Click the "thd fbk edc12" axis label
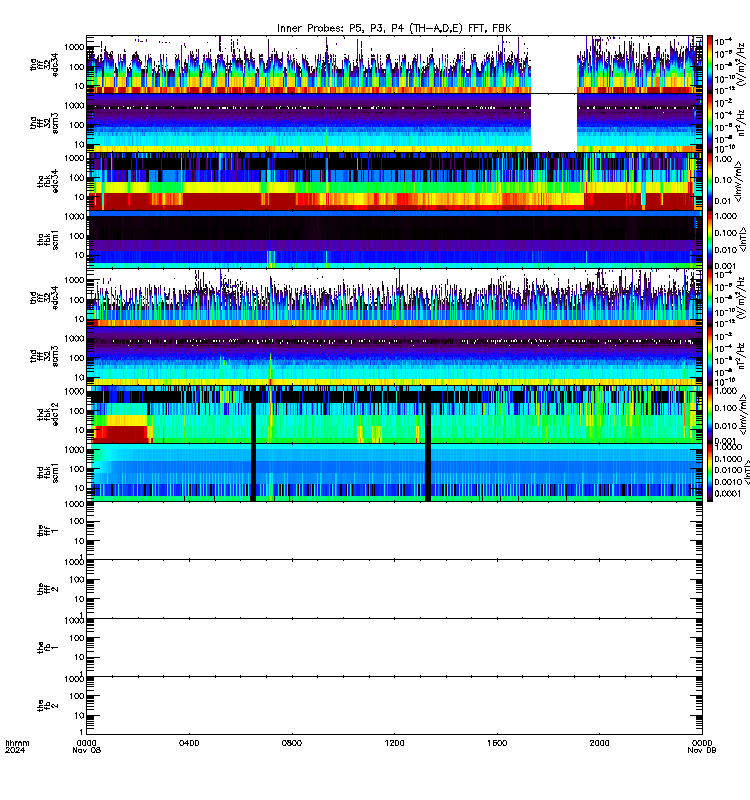The image size is (750, 800). [x=48, y=414]
